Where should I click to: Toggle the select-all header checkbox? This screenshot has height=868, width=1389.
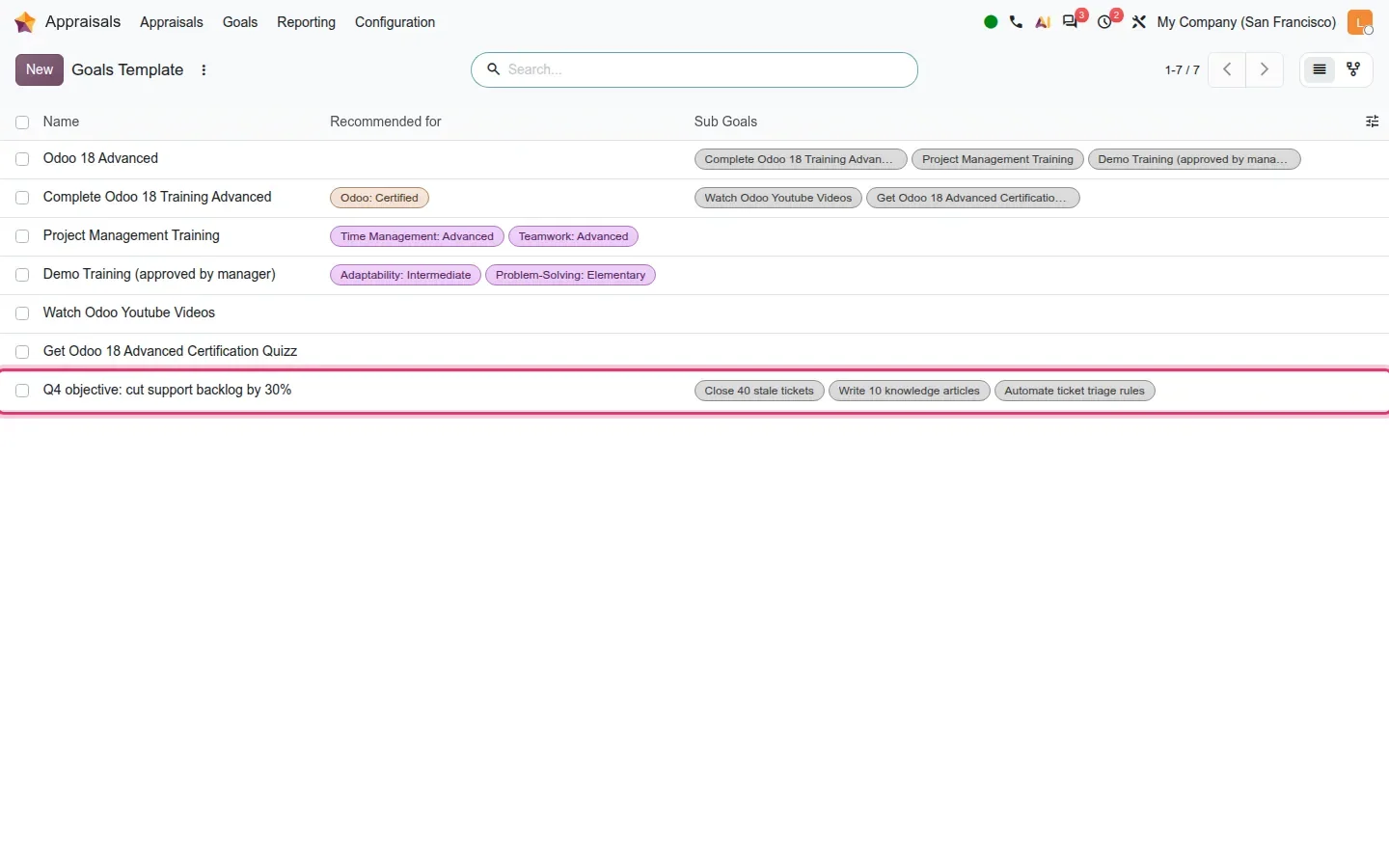point(22,122)
